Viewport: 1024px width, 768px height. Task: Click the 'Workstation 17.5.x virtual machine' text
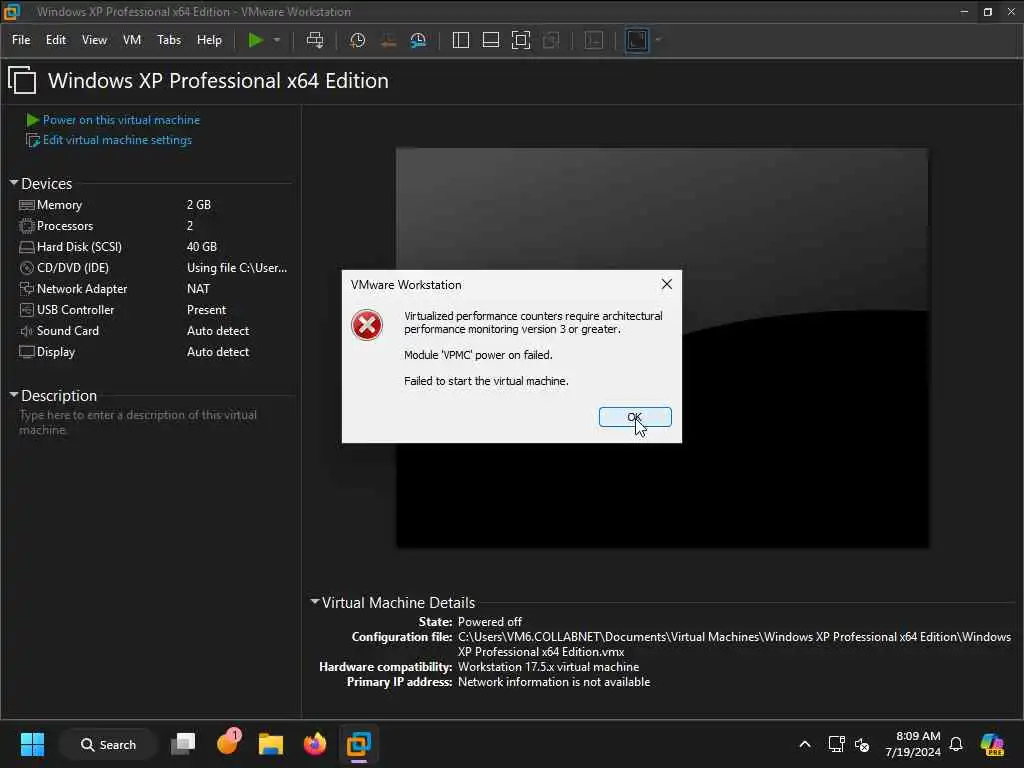[549, 666]
